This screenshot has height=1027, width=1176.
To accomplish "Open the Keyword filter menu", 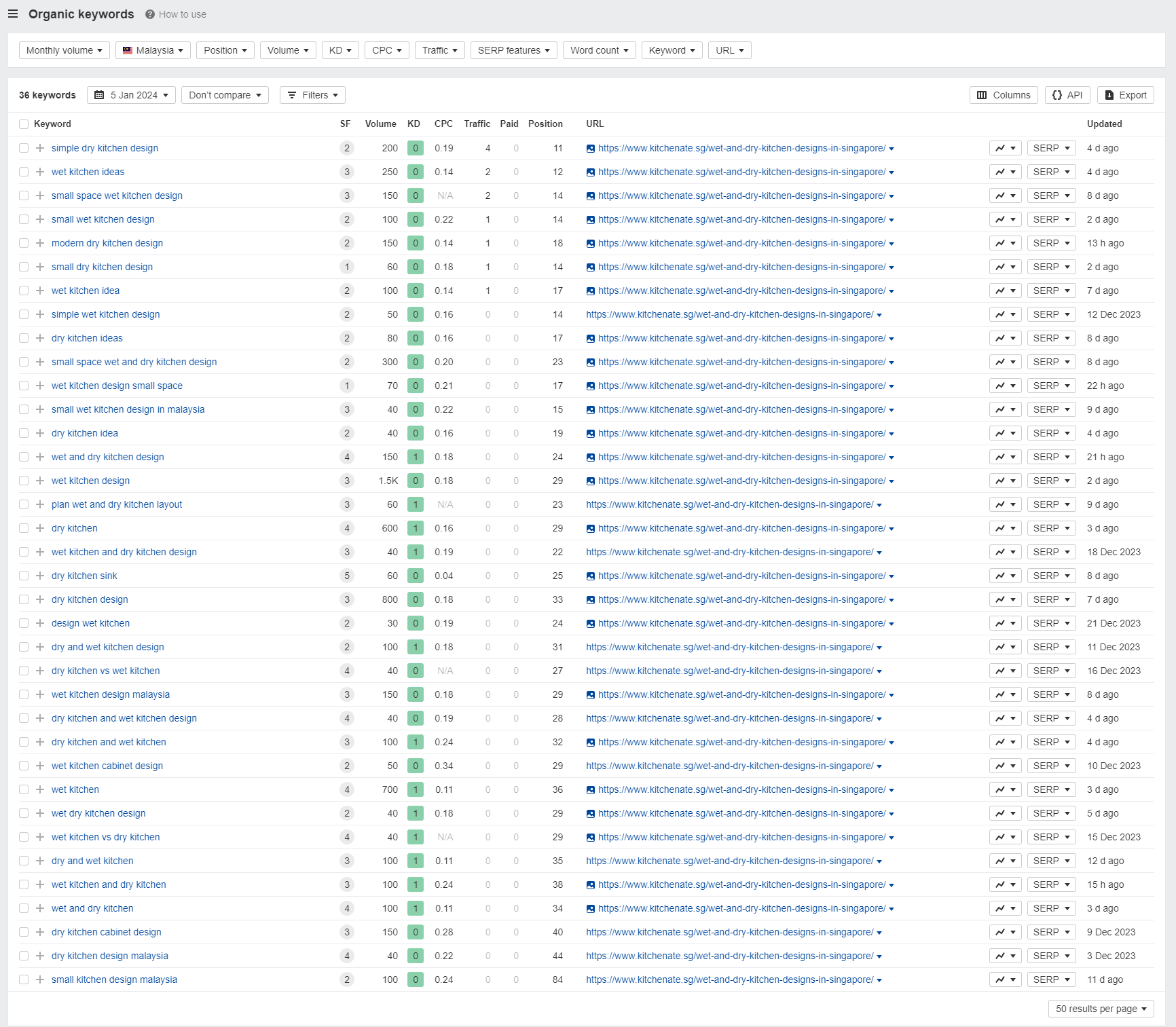I will click(672, 50).
